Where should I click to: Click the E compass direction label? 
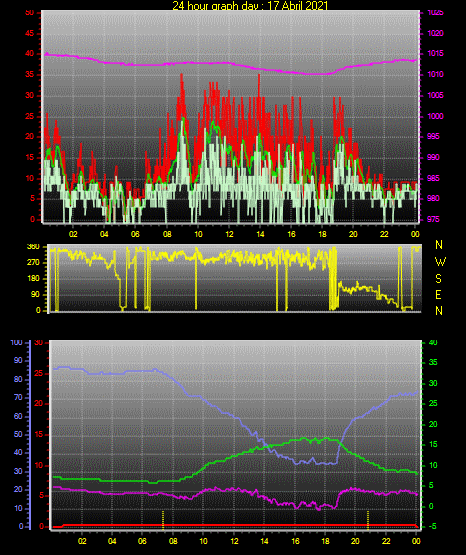point(438,295)
